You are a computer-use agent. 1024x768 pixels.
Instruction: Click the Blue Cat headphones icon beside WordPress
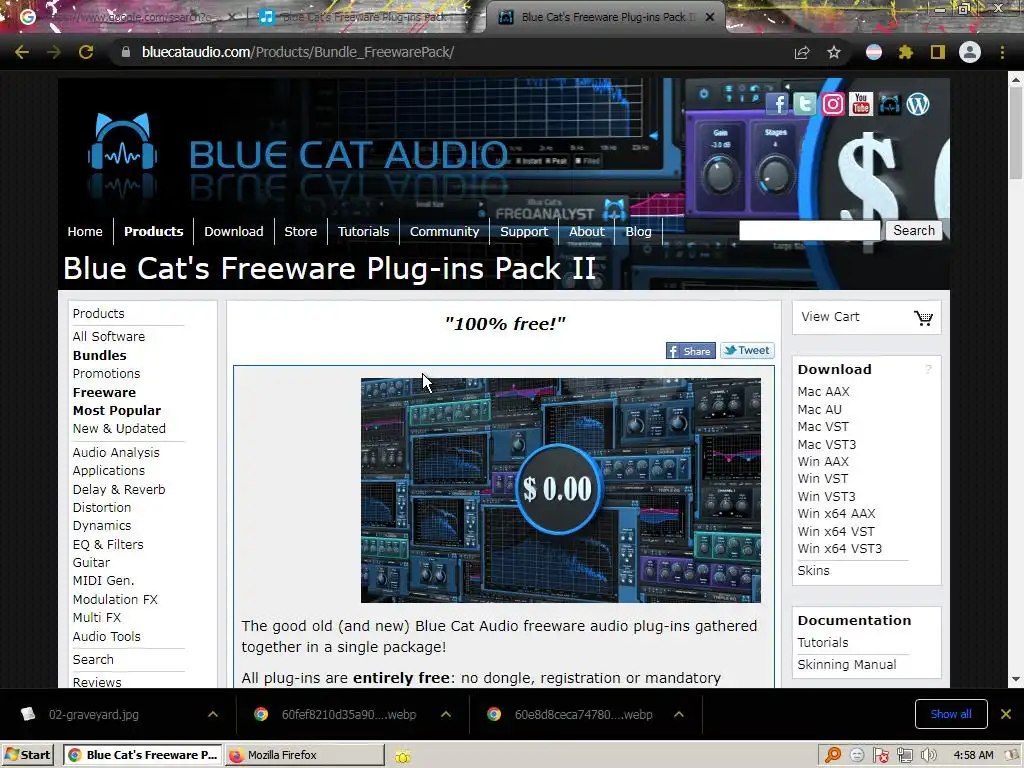889,104
